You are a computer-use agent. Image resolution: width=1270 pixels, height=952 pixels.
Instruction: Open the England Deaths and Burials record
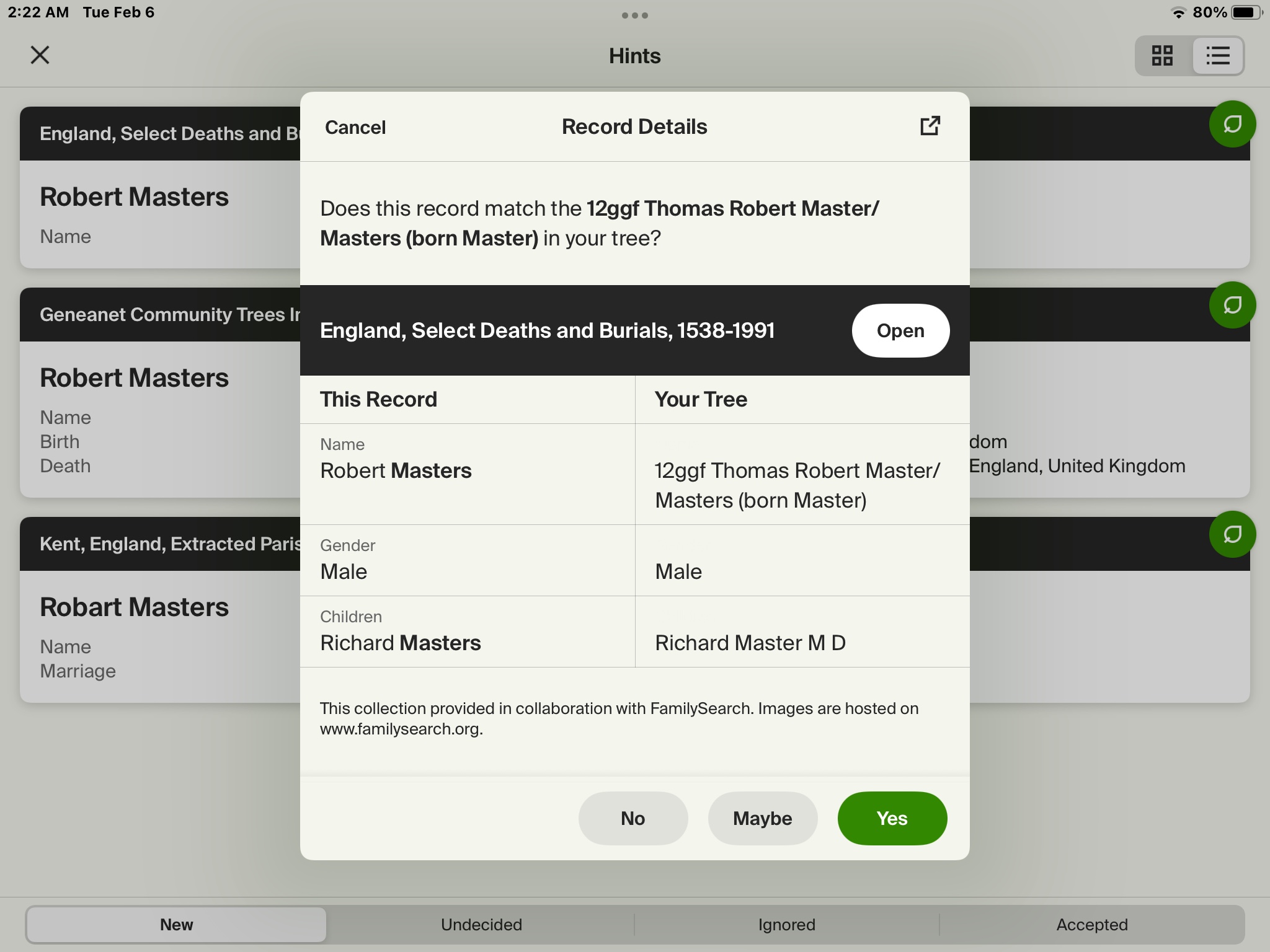tap(900, 330)
